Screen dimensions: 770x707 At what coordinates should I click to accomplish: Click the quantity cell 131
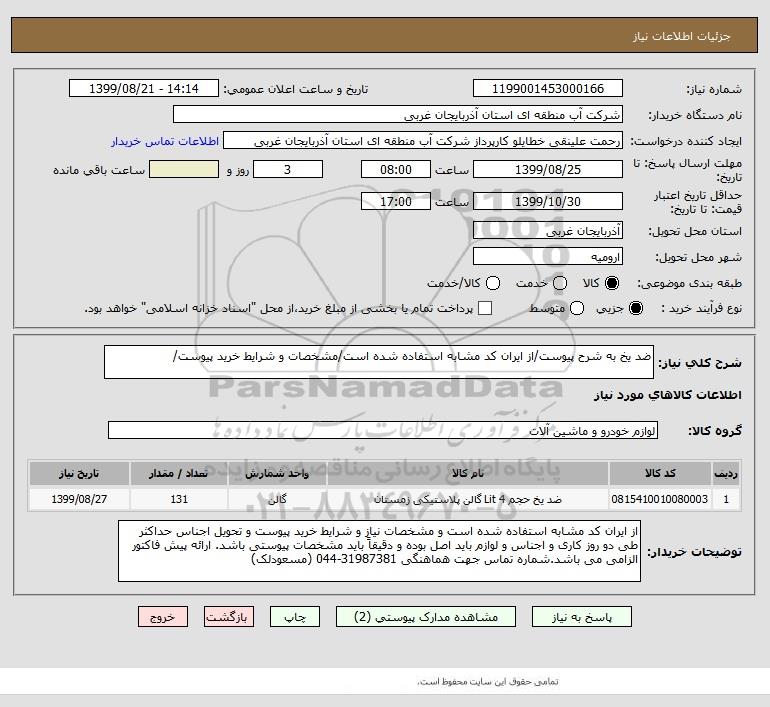179,499
